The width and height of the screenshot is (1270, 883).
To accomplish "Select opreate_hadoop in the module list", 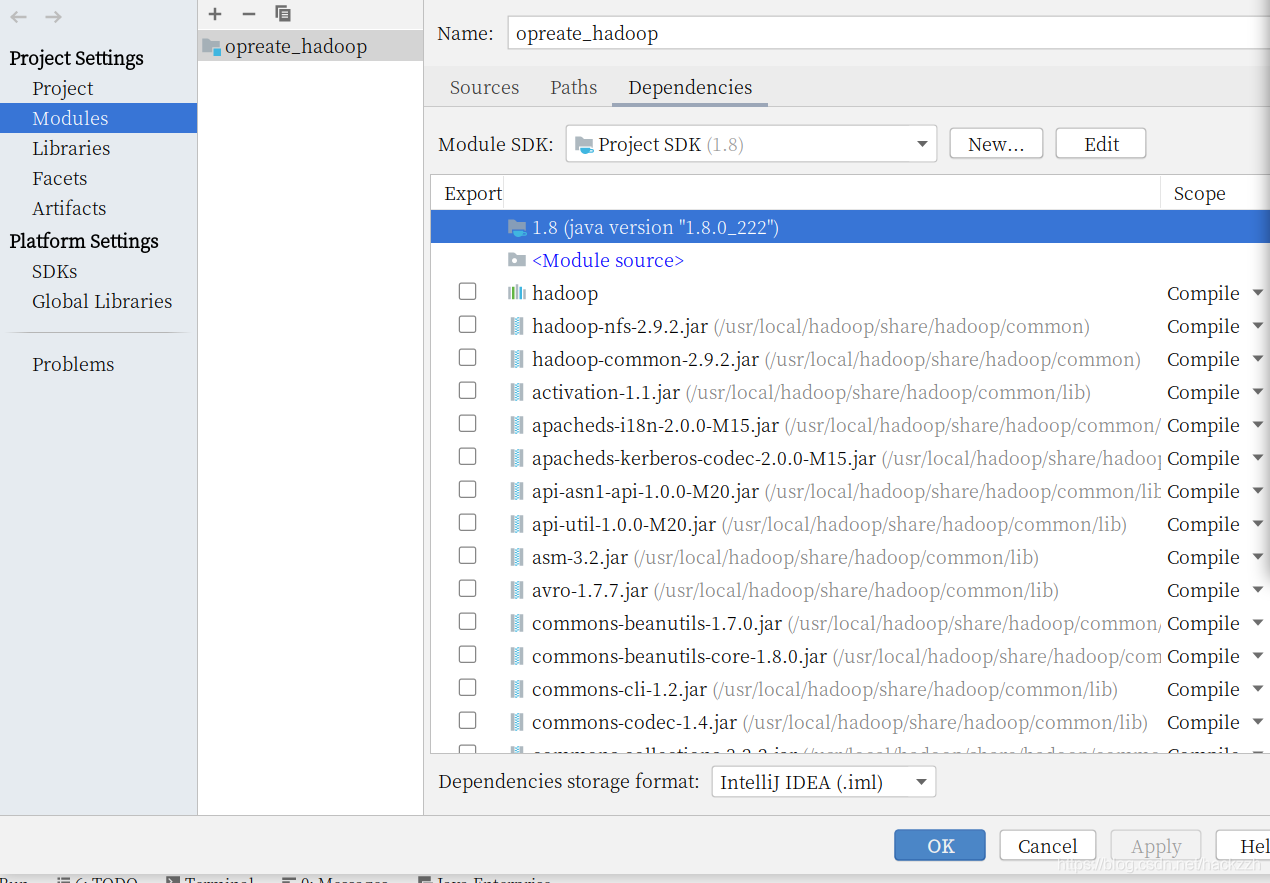I will (x=310, y=46).
